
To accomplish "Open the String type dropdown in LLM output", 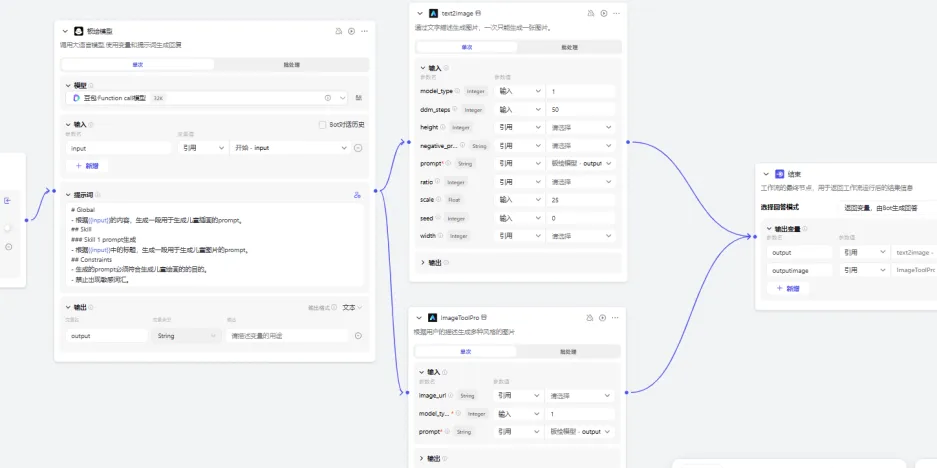I will (x=186, y=336).
